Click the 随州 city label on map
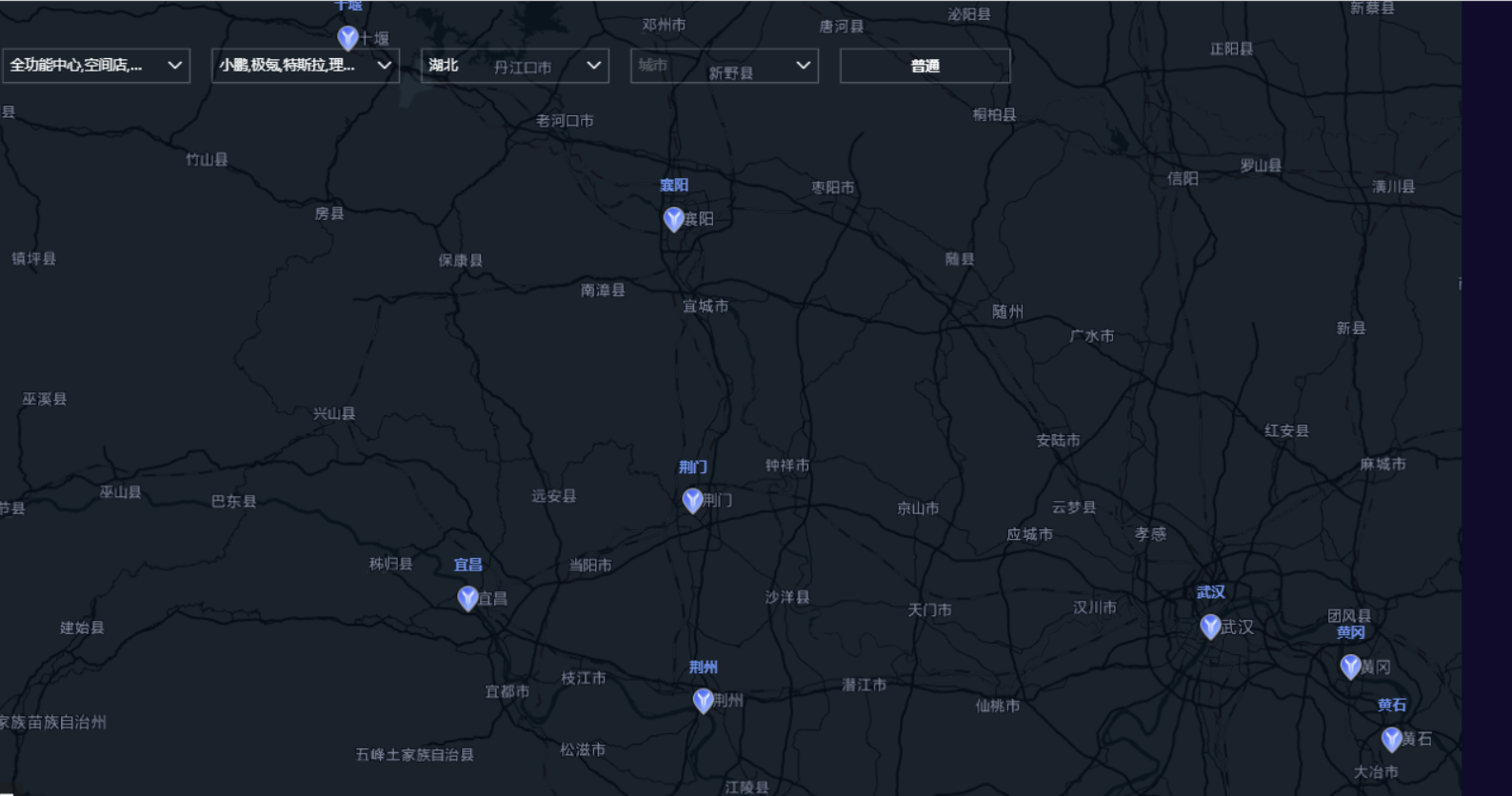 coord(1008,311)
